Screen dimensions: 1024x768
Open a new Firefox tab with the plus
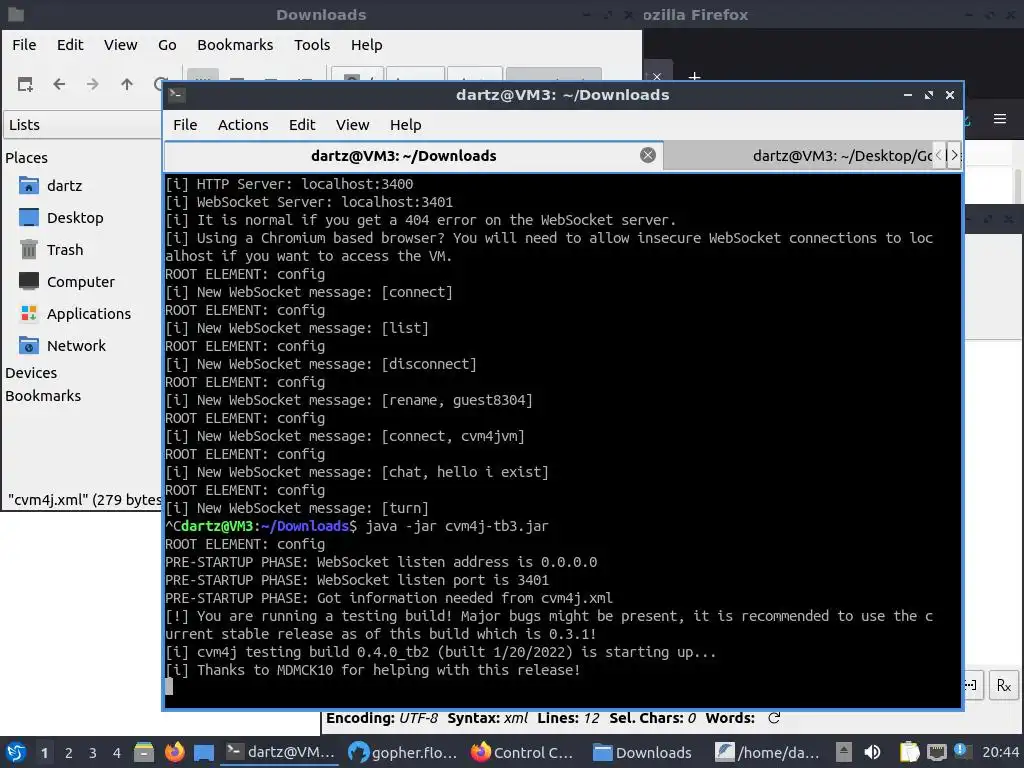click(694, 76)
